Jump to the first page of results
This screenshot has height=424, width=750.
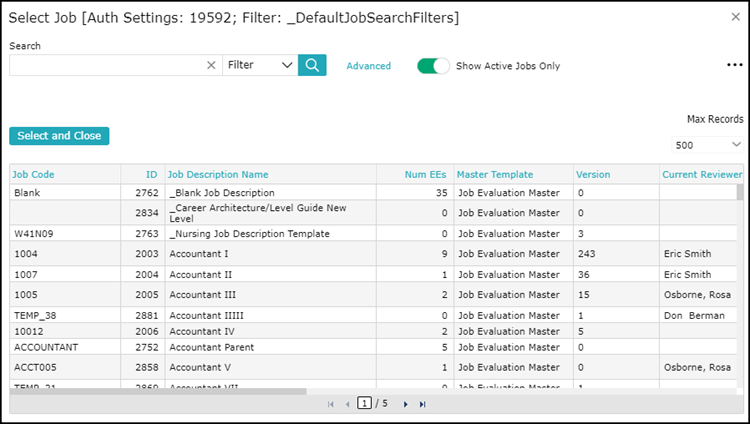tap(331, 404)
